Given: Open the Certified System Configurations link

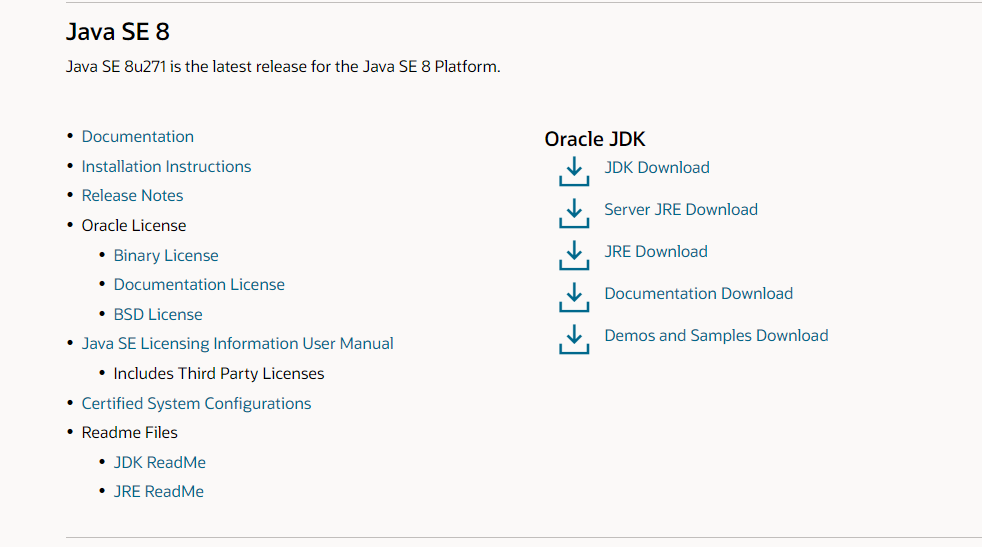Looking at the screenshot, I should pyautogui.click(x=196, y=404).
